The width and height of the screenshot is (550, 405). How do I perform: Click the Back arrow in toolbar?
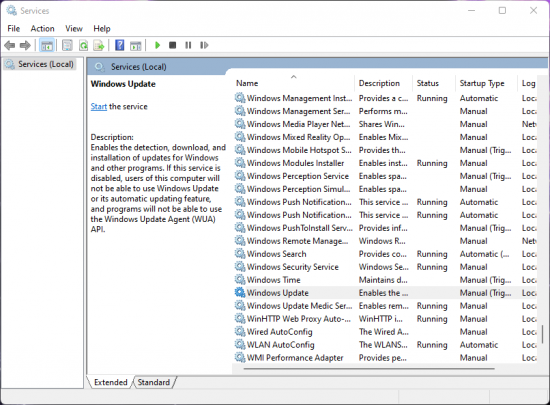pos(9,45)
